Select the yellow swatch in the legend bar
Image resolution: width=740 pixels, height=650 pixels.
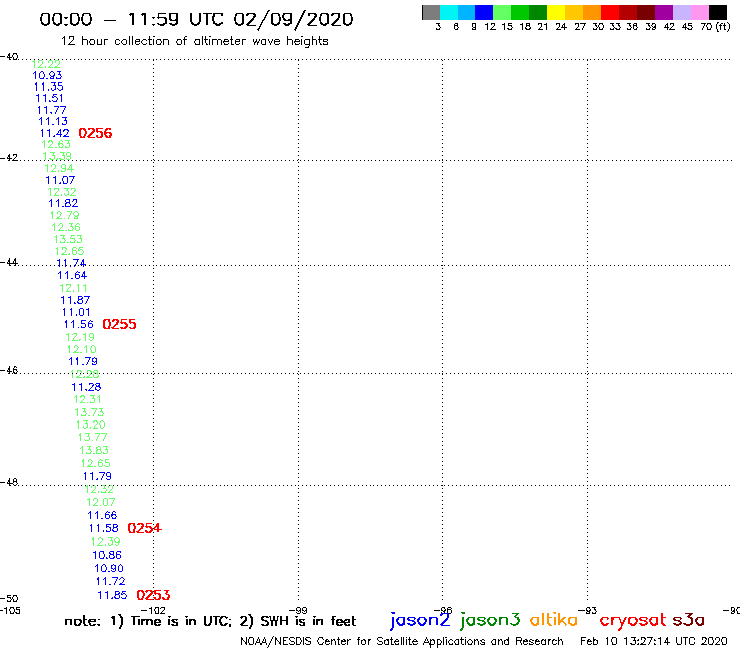click(556, 12)
